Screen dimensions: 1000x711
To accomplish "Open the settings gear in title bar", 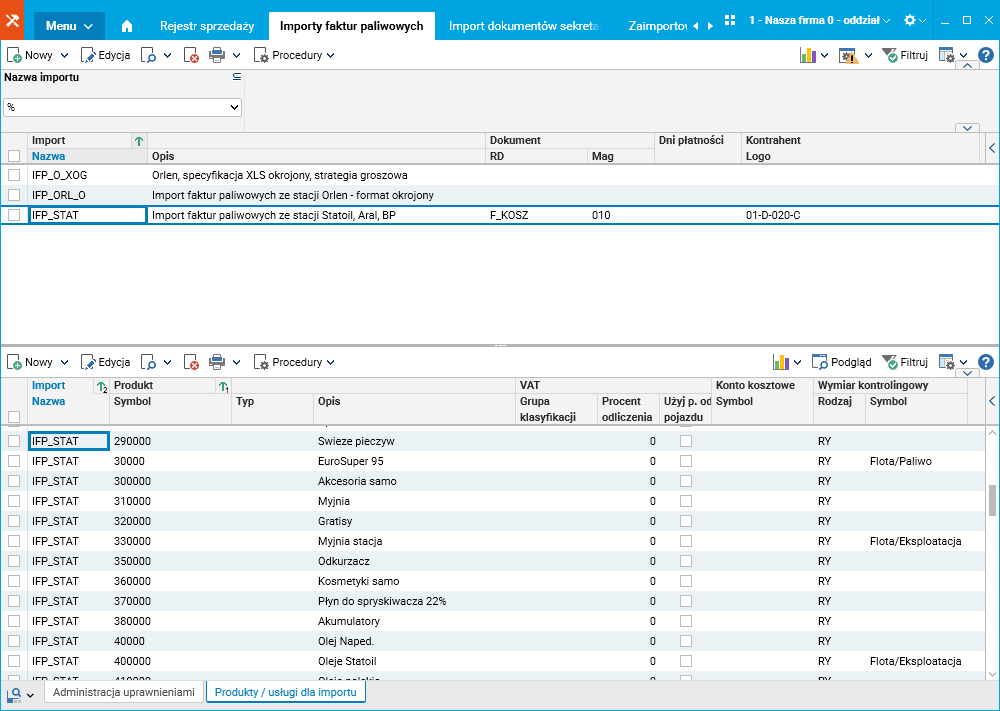I will pyautogui.click(x=909, y=21).
